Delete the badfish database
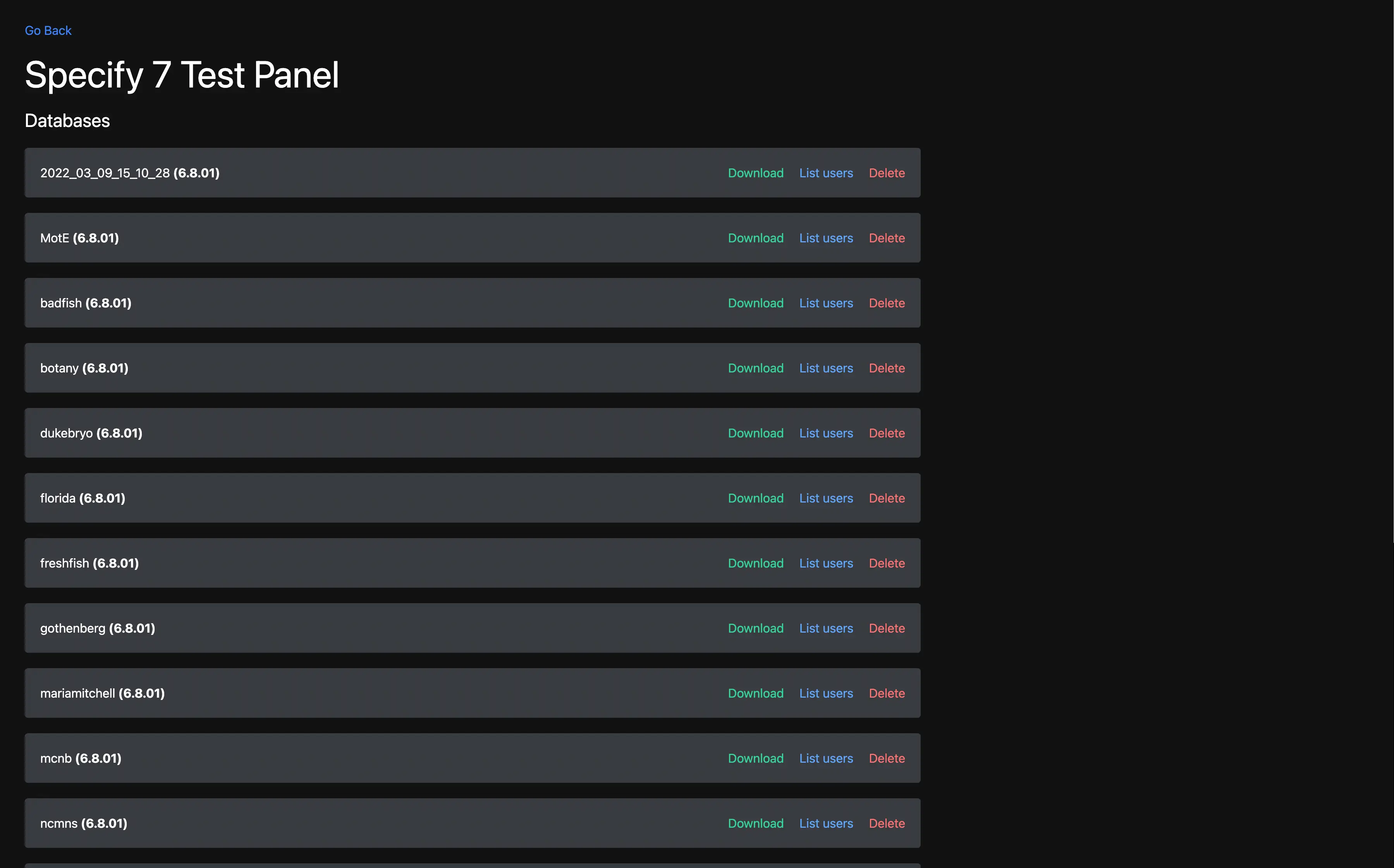 tap(886, 303)
